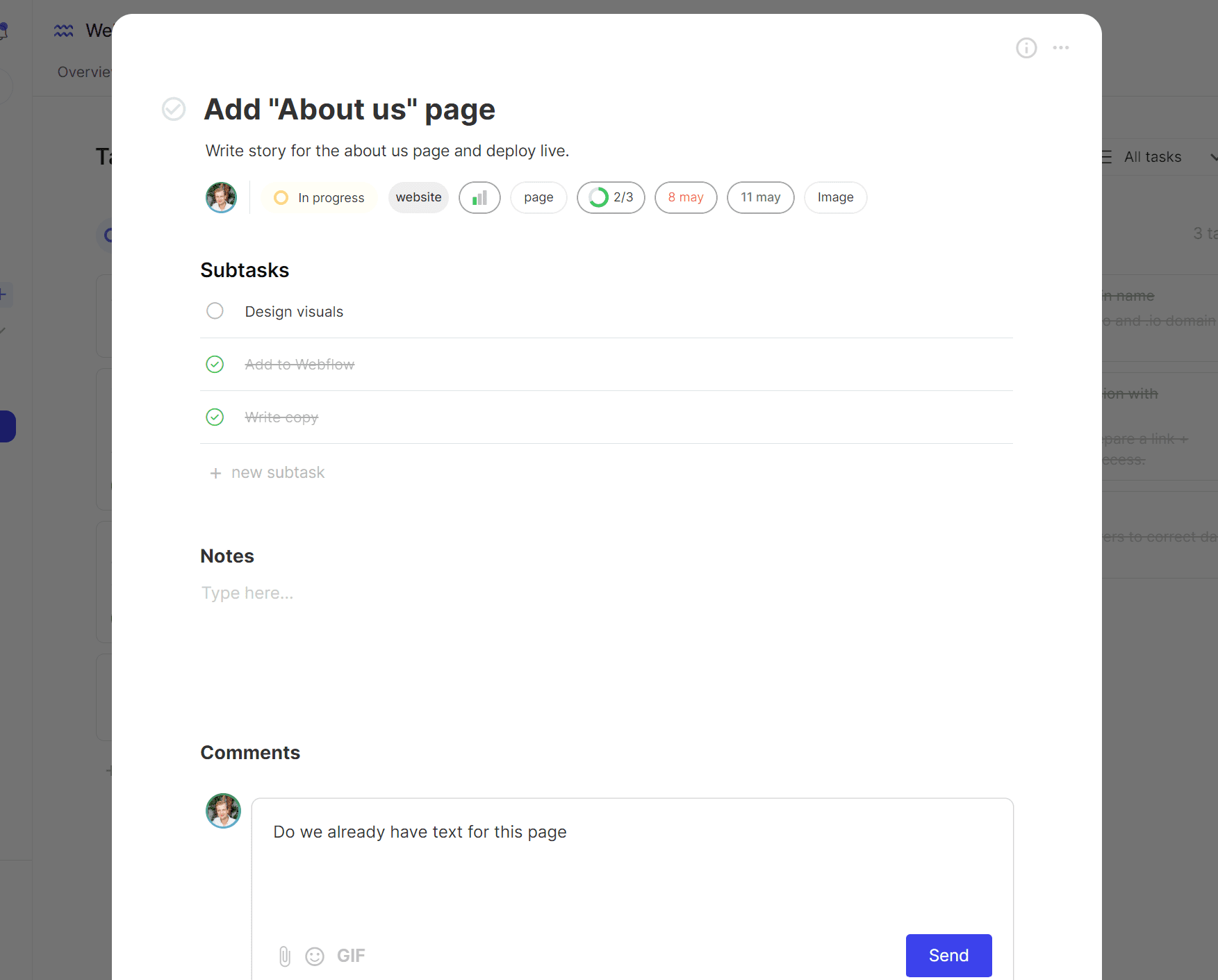The height and width of the screenshot is (980, 1218).
Task: Edit the description Write story for the about us page
Action: (x=387, y=151)
